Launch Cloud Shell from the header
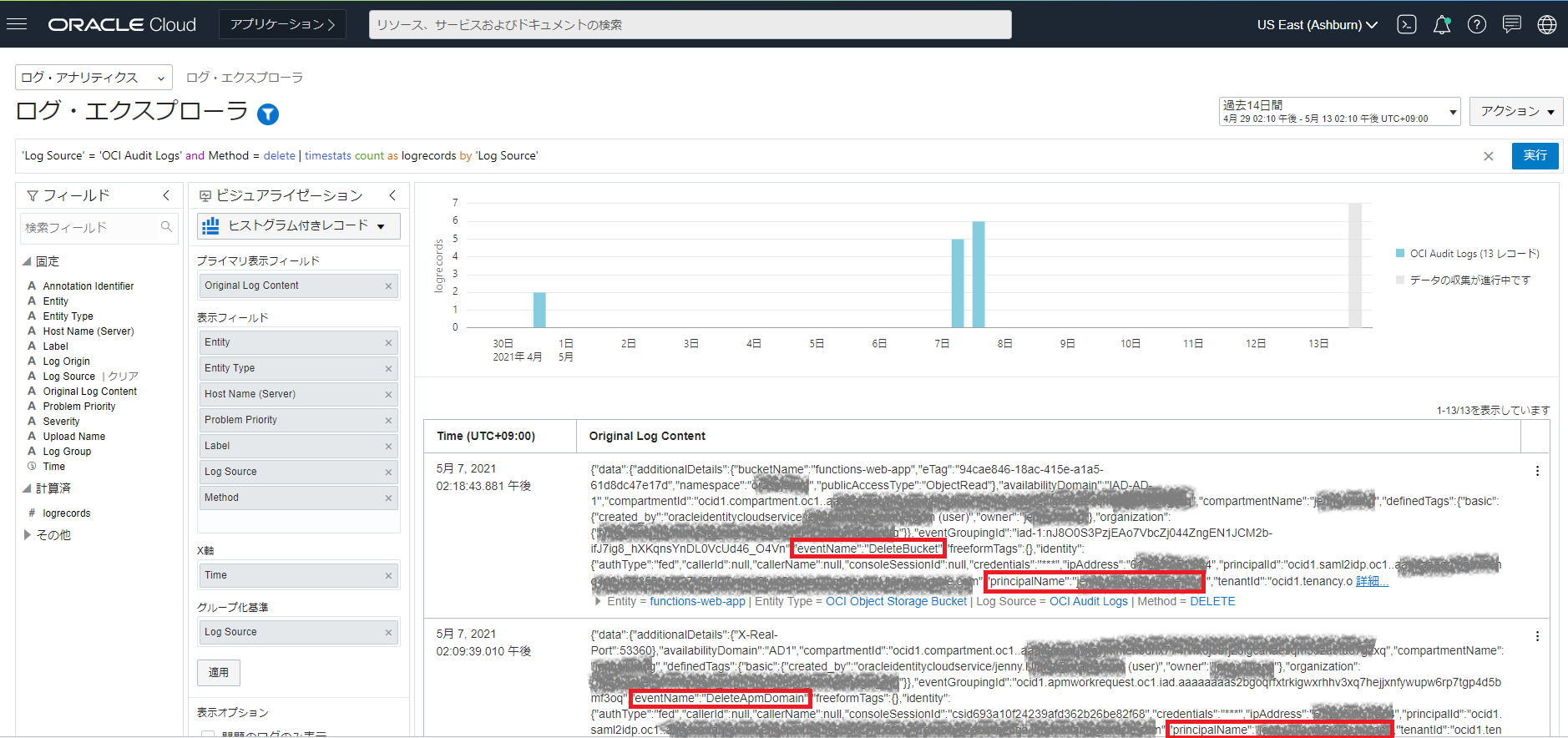Viewport: 1568px width, 738px height. 1407,24
